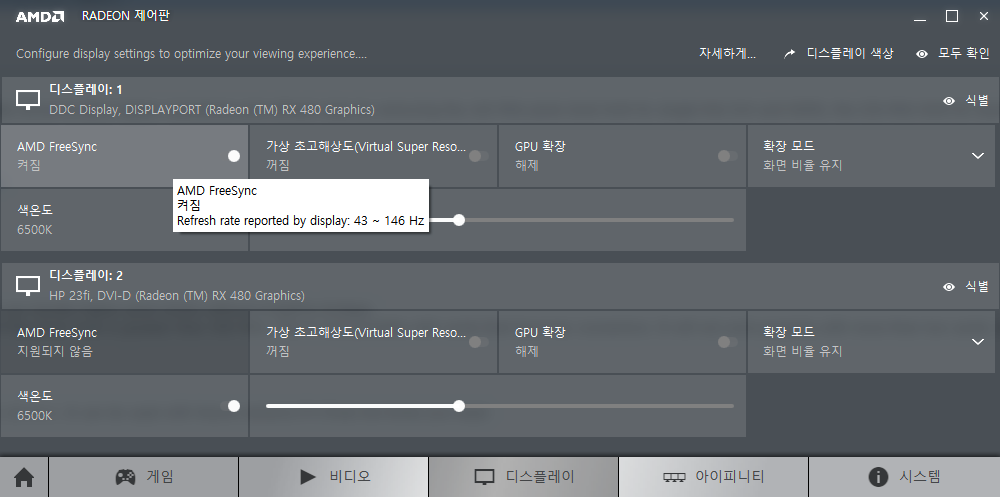This screenshot has height=497, width=1000.
Task: Click the monitor icon for 디스플레이 2
Action: click(27, 286)
